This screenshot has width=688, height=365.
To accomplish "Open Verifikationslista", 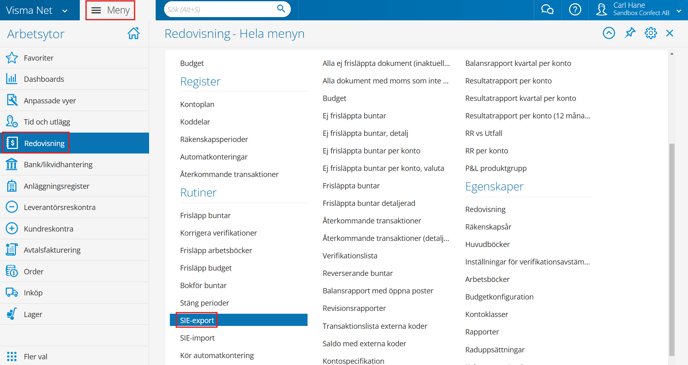I will point(350,256).
